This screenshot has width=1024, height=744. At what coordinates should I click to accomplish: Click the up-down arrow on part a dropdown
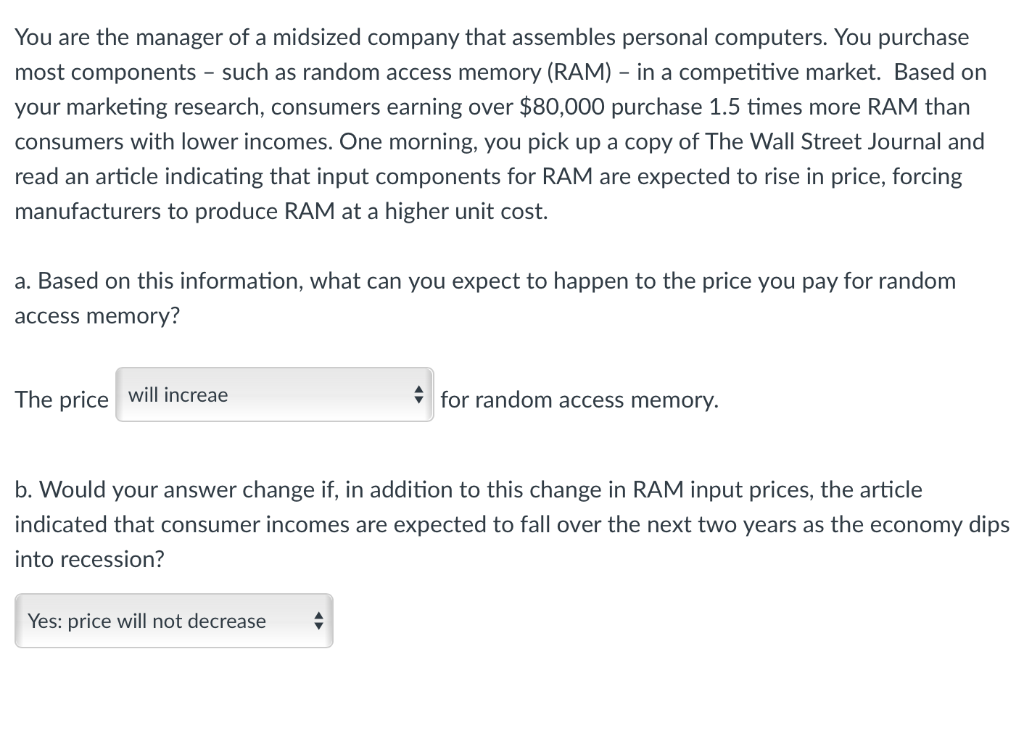tap(420, 394)
